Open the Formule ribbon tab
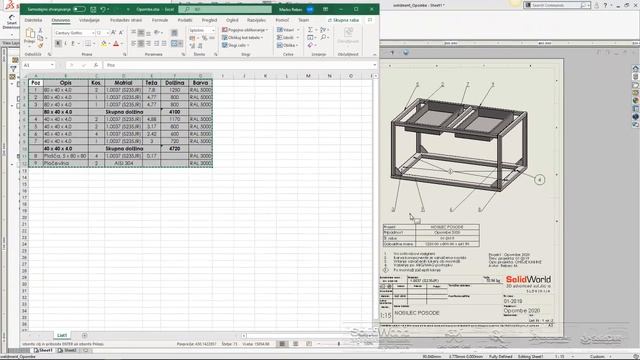 [x=160, y=20]
